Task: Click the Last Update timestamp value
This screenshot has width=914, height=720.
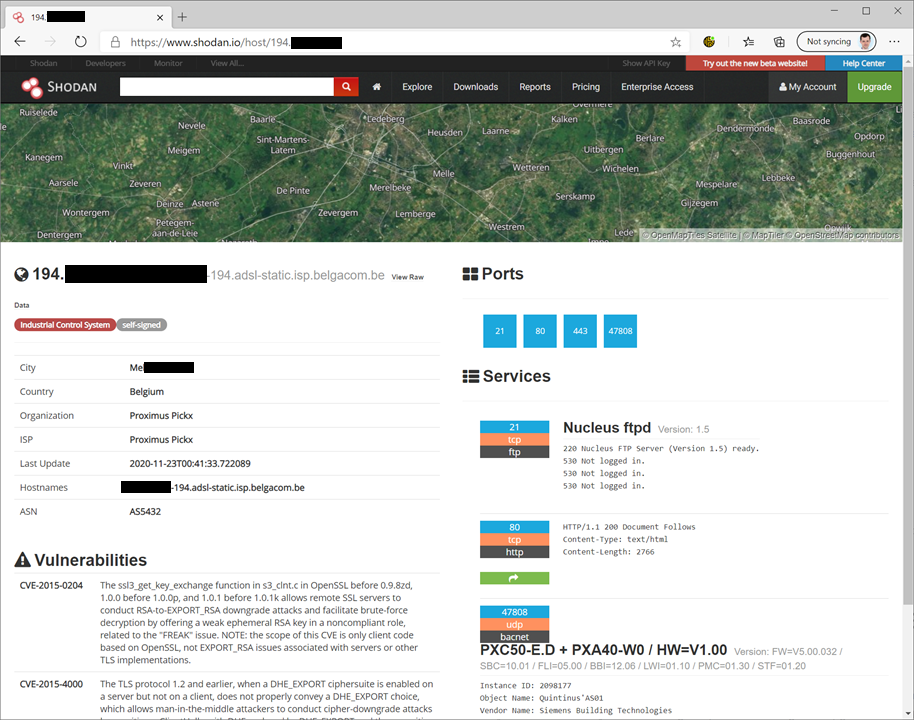Action: (x=190, y=463)
